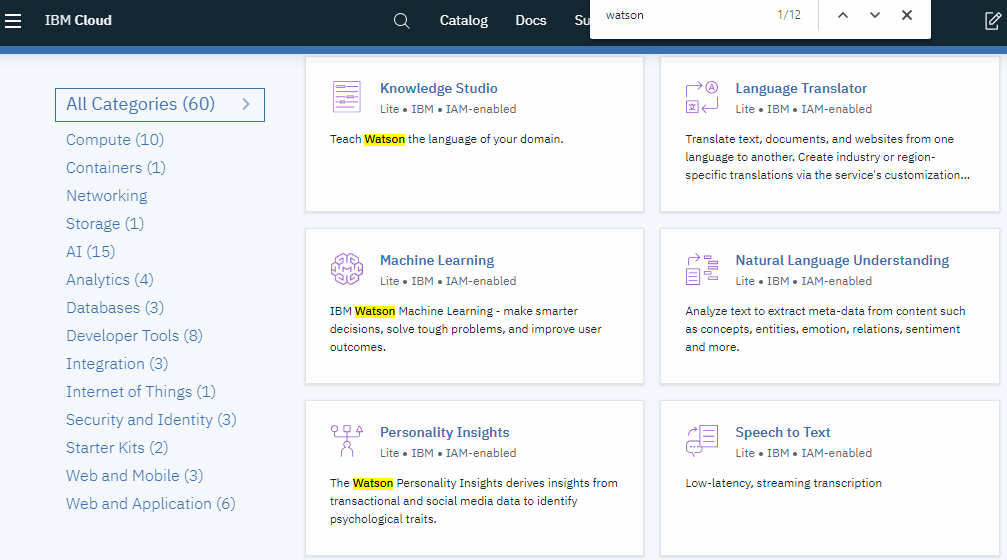This screenshot has width=1007, height=560.
Task: Open the Machine Learning title link
Action: [437, 261]
